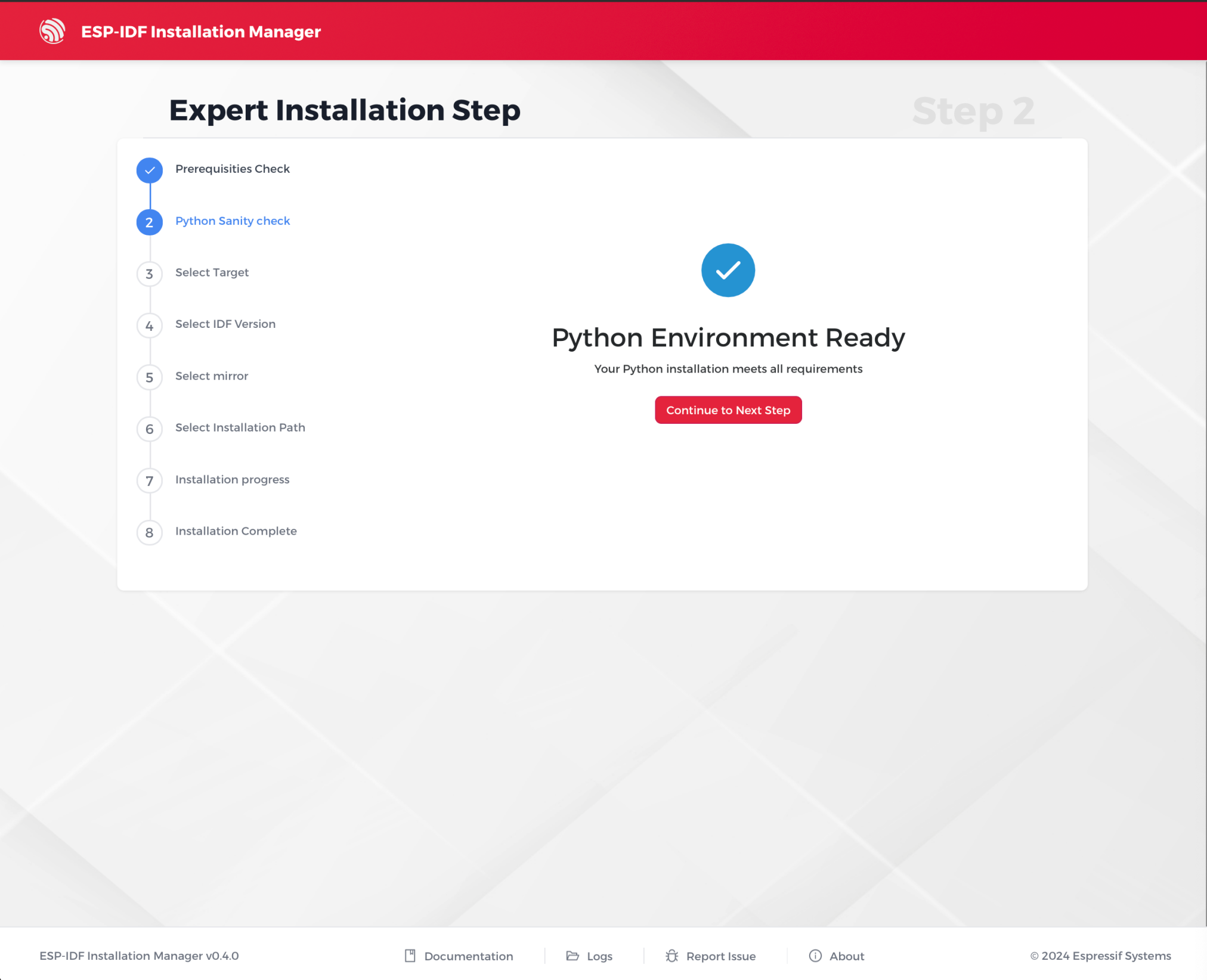Open the About link
This screenshot has width=1207, height=980.
click(846, 956)
